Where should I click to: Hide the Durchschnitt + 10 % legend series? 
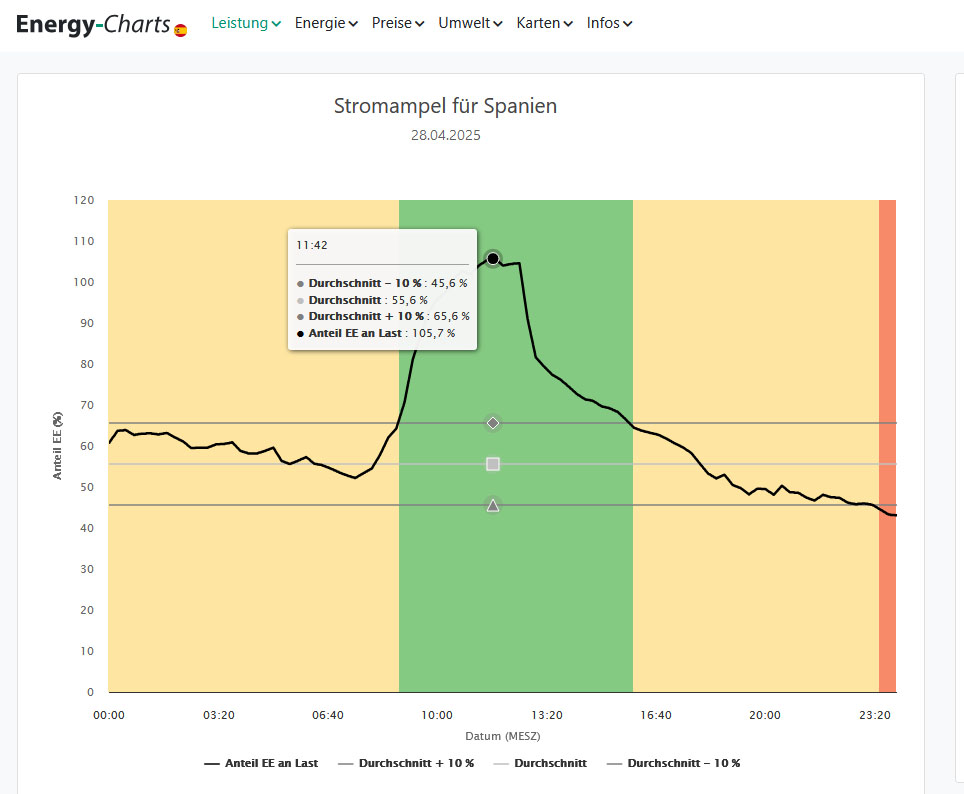[406, 763]
